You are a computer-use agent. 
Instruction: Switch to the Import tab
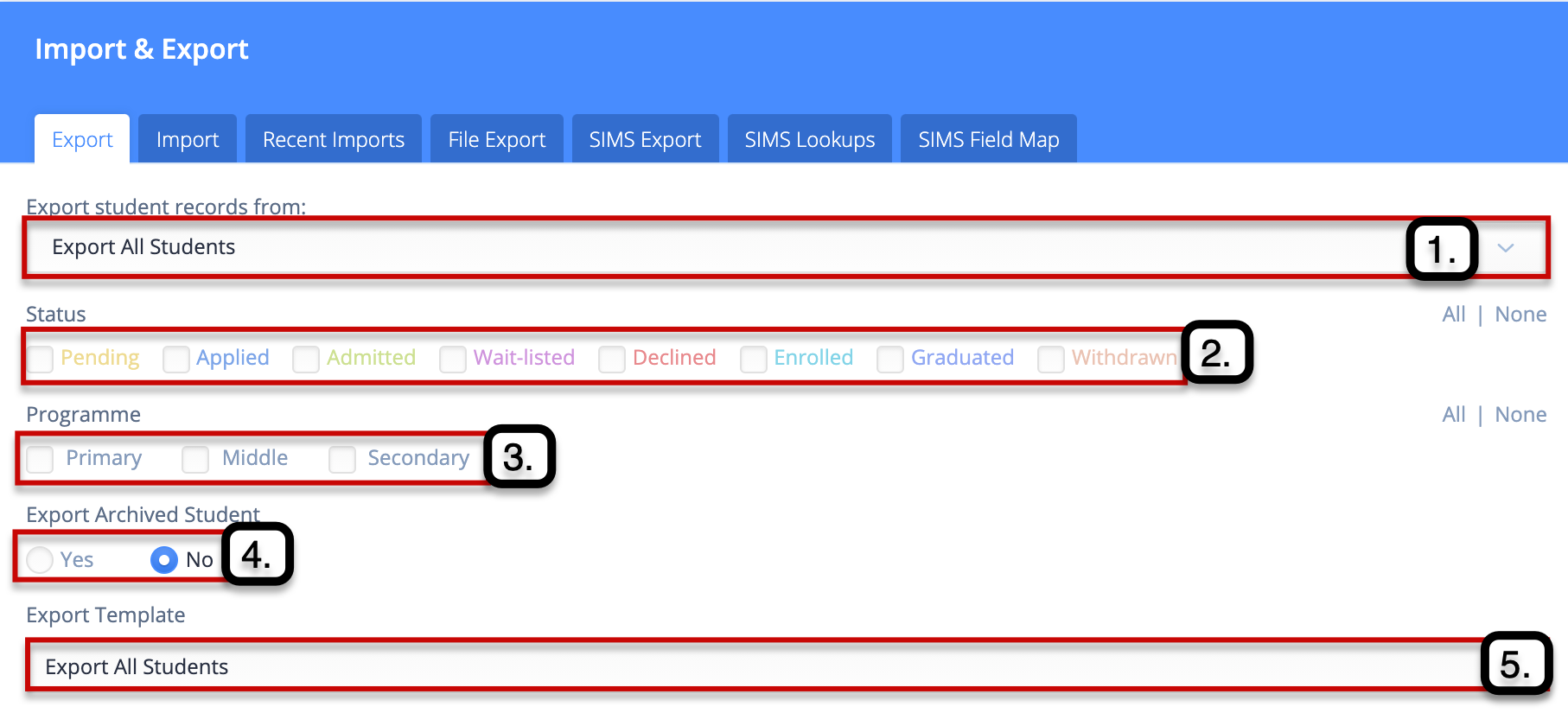(x=188, y=139)
